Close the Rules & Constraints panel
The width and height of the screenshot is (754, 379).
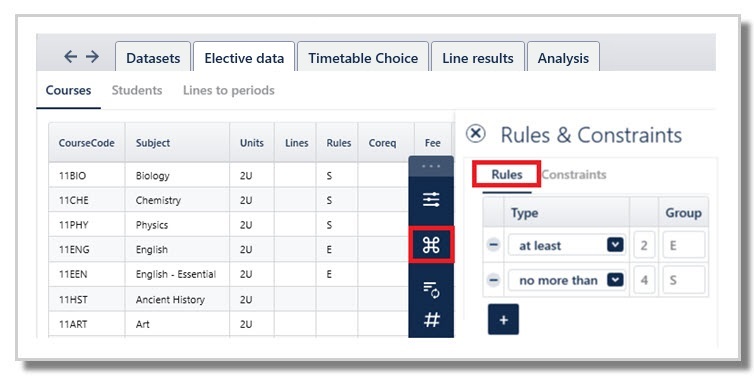[x=476, y=133]
